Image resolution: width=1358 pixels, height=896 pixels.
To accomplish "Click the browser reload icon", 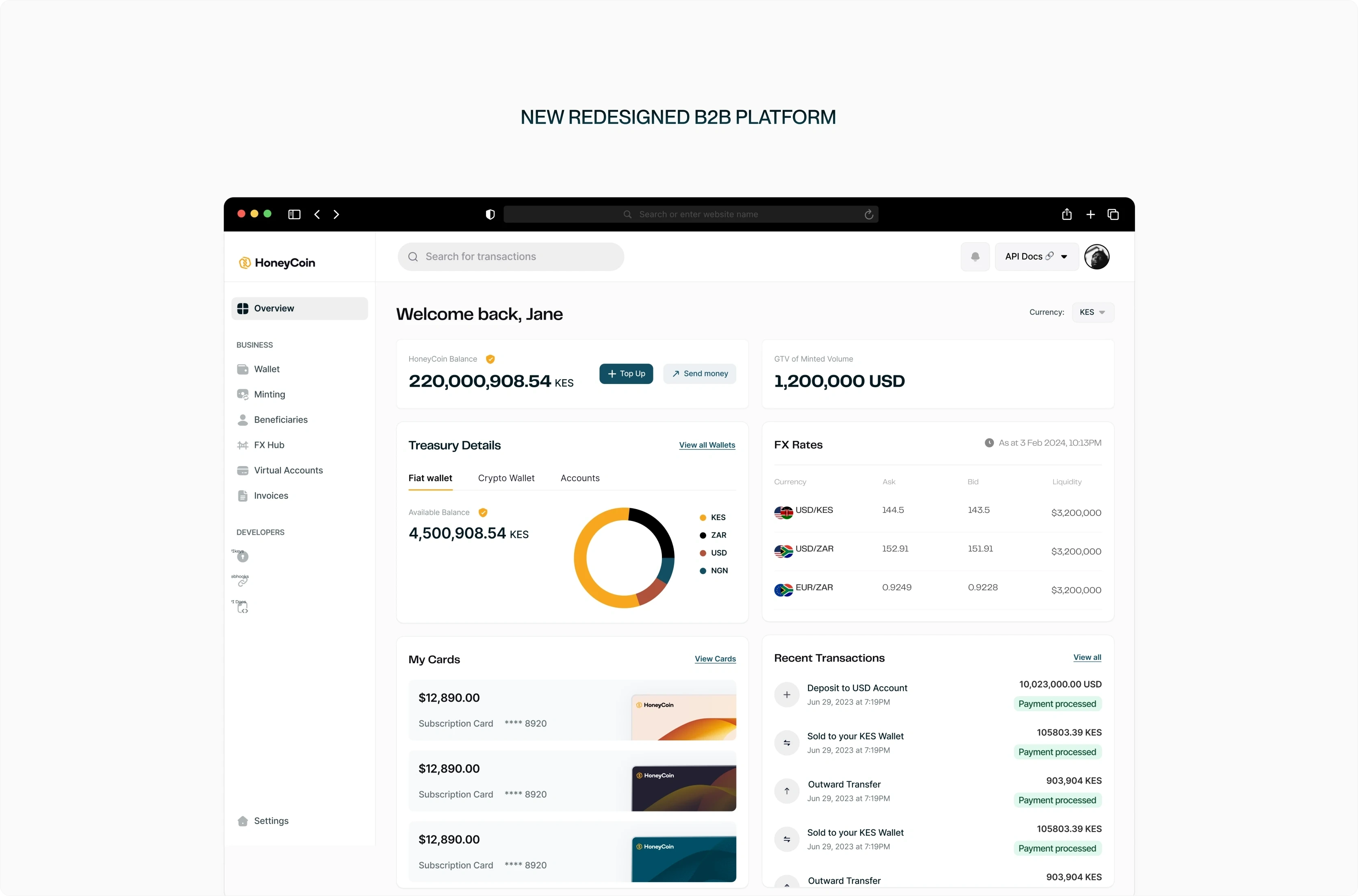I will tap(868, 214).
